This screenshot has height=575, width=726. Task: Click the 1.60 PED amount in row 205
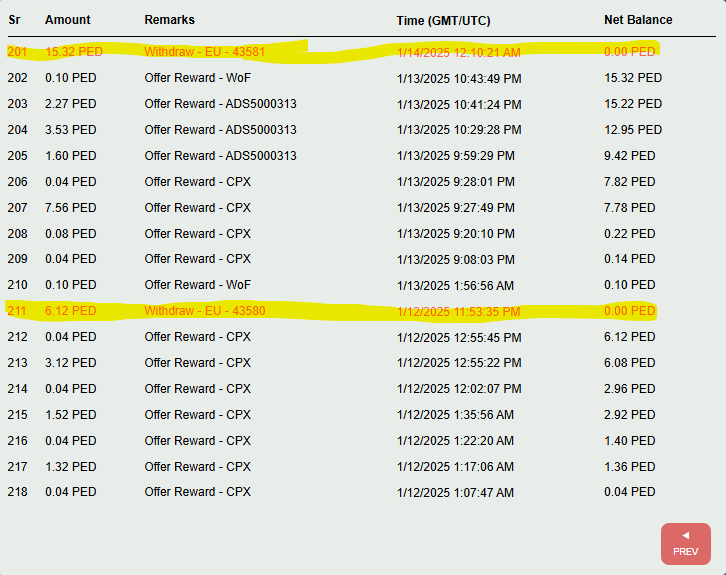click(70, 156)
